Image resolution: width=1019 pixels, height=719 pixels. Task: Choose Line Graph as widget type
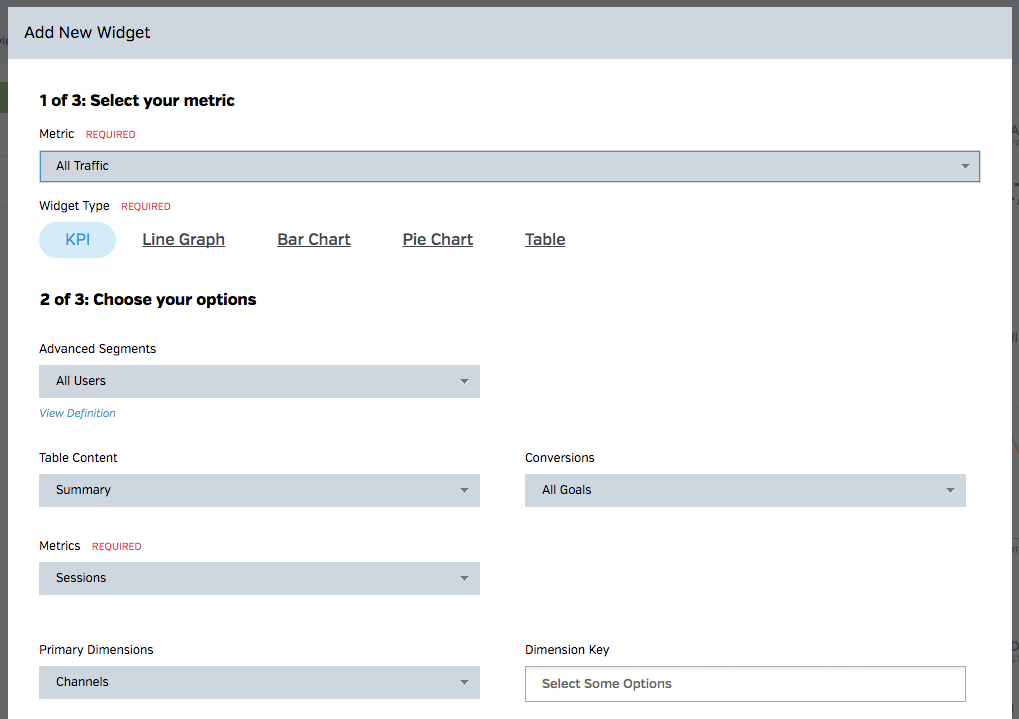[x=183, y=240]
